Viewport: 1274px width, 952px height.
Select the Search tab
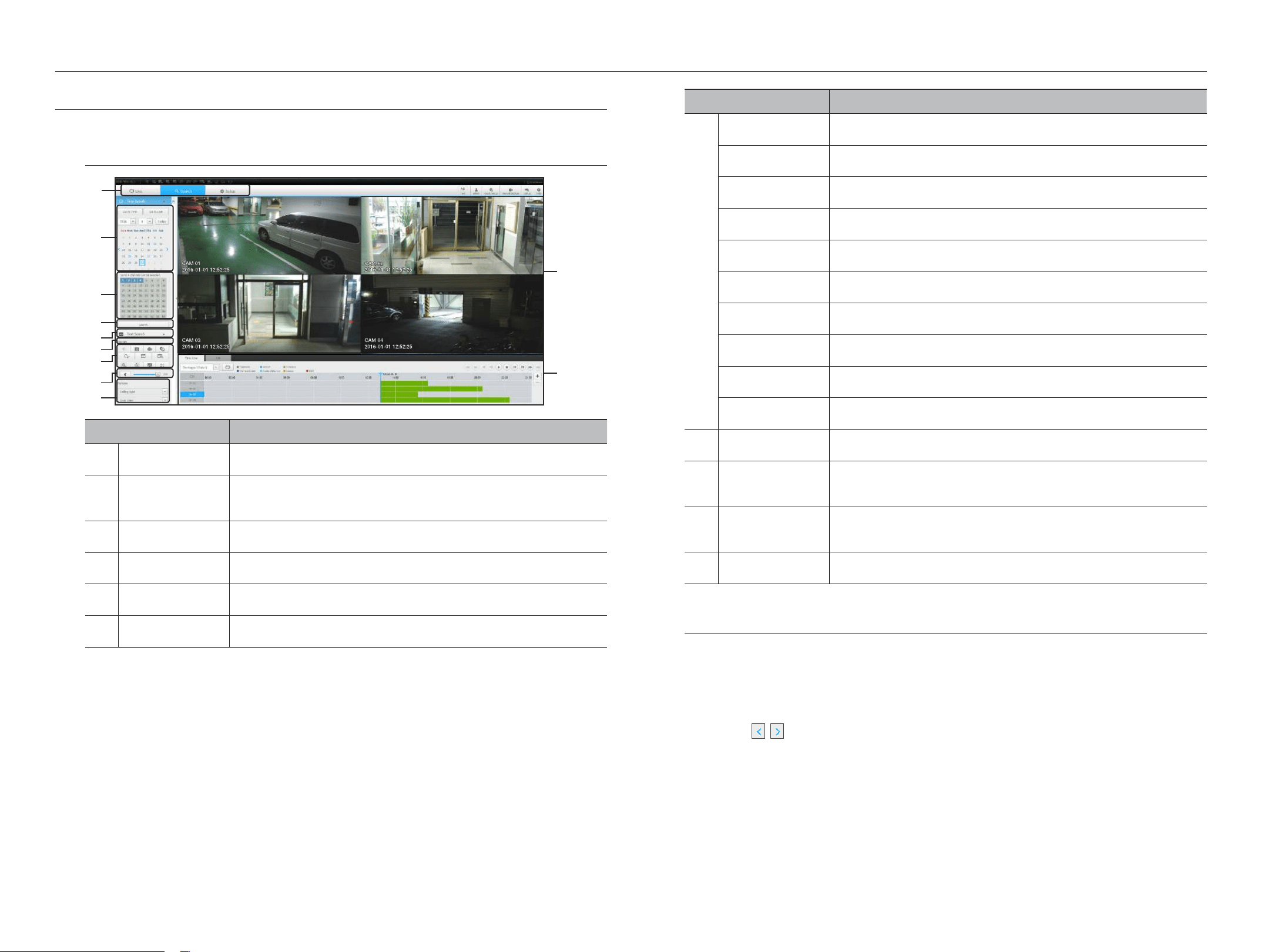(183, 191)
